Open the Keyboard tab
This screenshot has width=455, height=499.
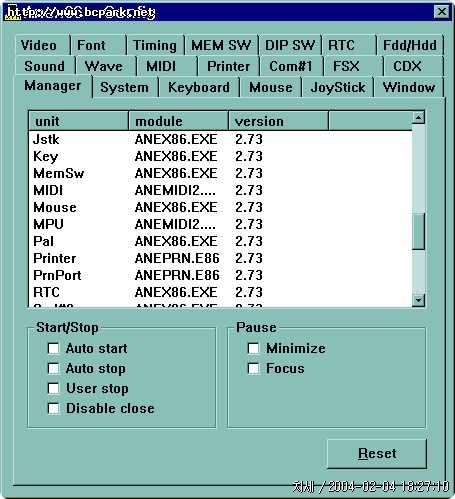pos(199,87)
